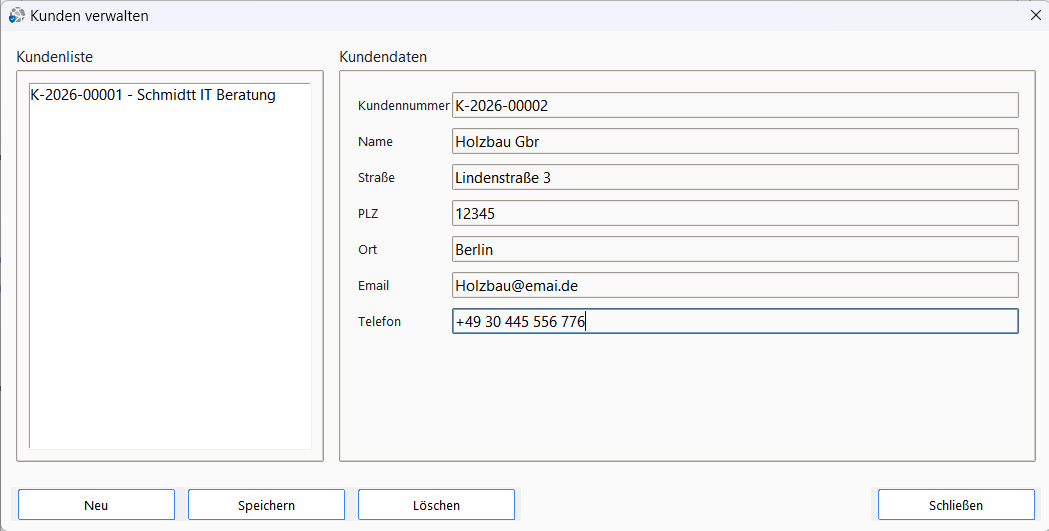Save the customer with Speichern
The width and height of the screenshot is (1049, 531).
coord(266,505)
